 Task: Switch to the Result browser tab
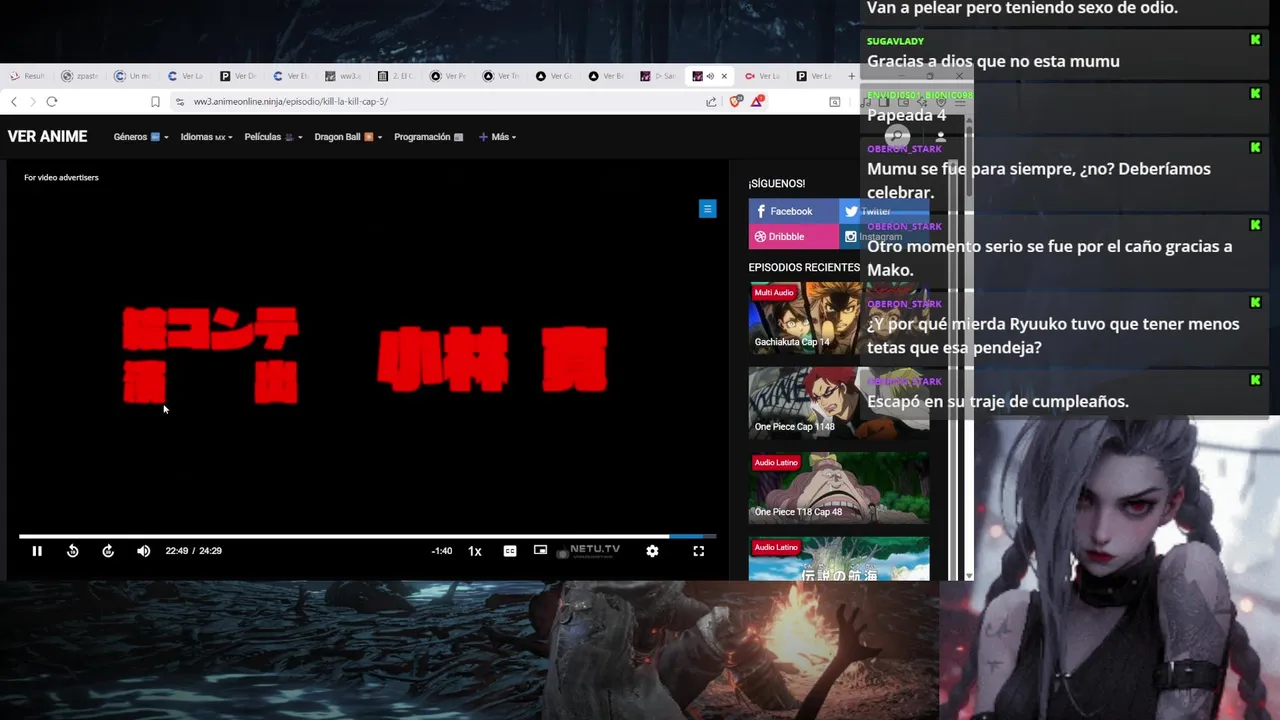tap(28, 76)
